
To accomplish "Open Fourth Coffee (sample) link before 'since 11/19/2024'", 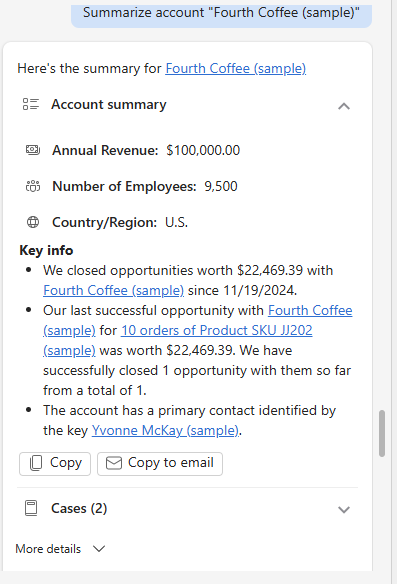I will [x=113, y=291].
